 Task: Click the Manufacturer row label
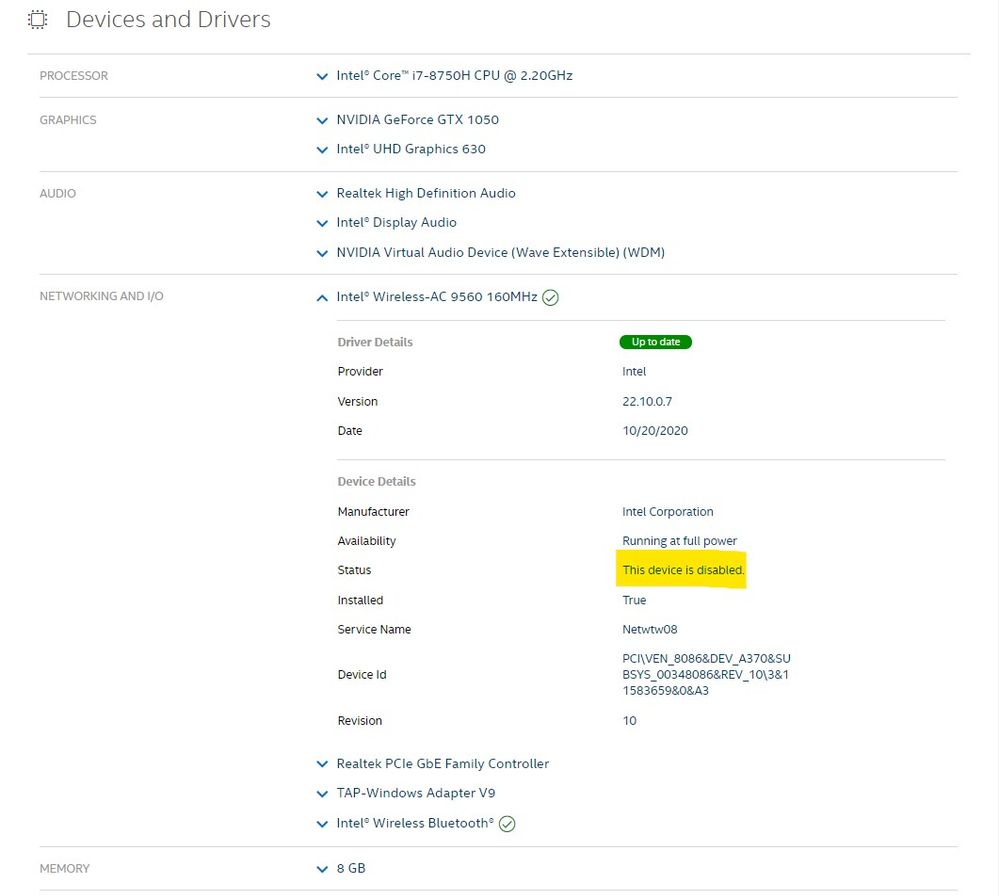click(x=373, y=512)
